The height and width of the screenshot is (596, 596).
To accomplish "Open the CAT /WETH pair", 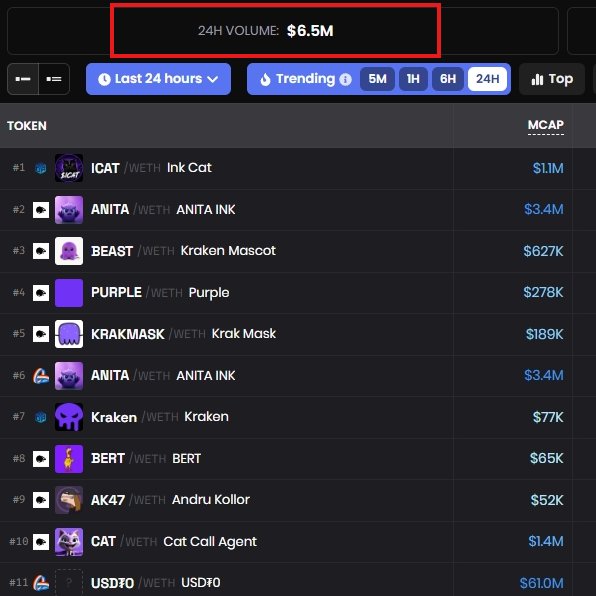I will coord(124,542).
